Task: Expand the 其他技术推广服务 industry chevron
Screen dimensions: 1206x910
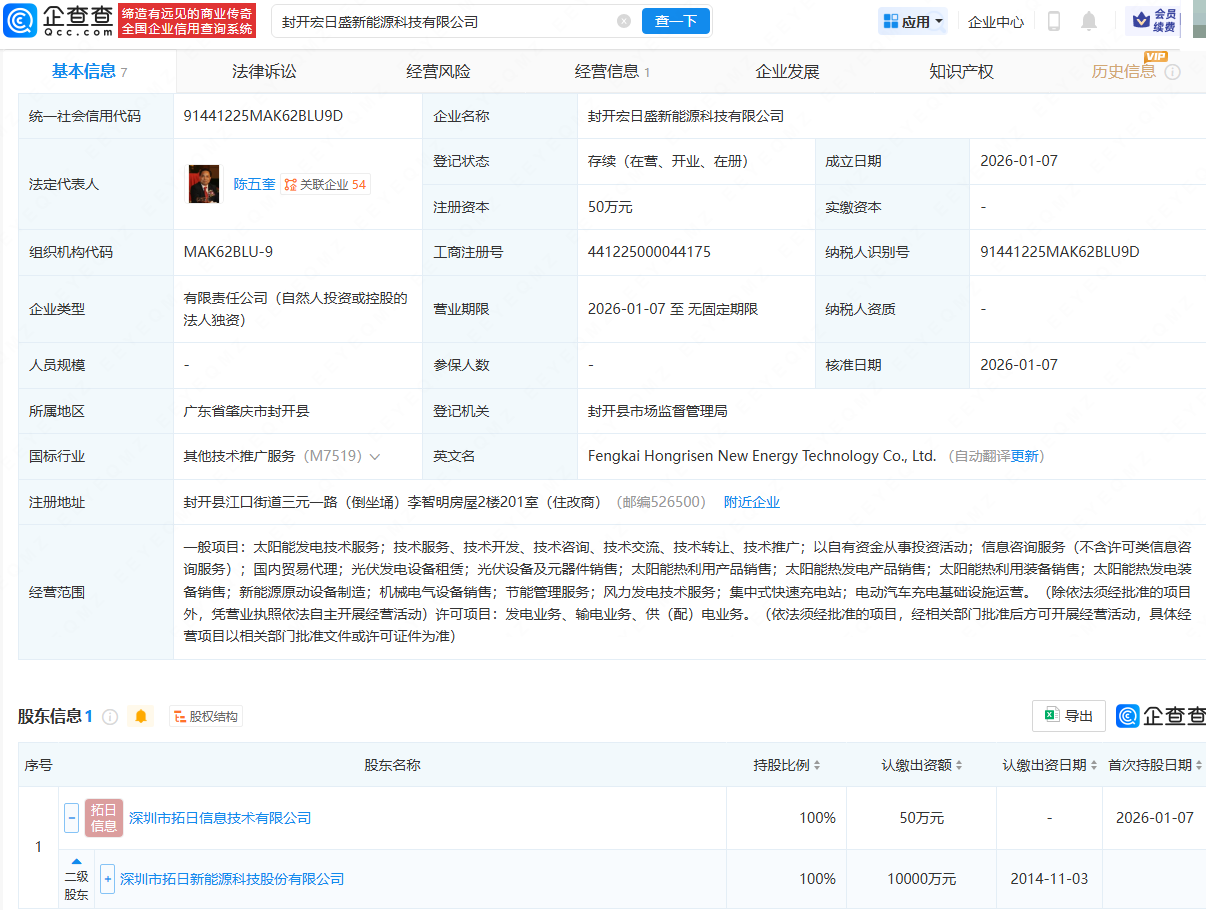Action: pos(375,456)
